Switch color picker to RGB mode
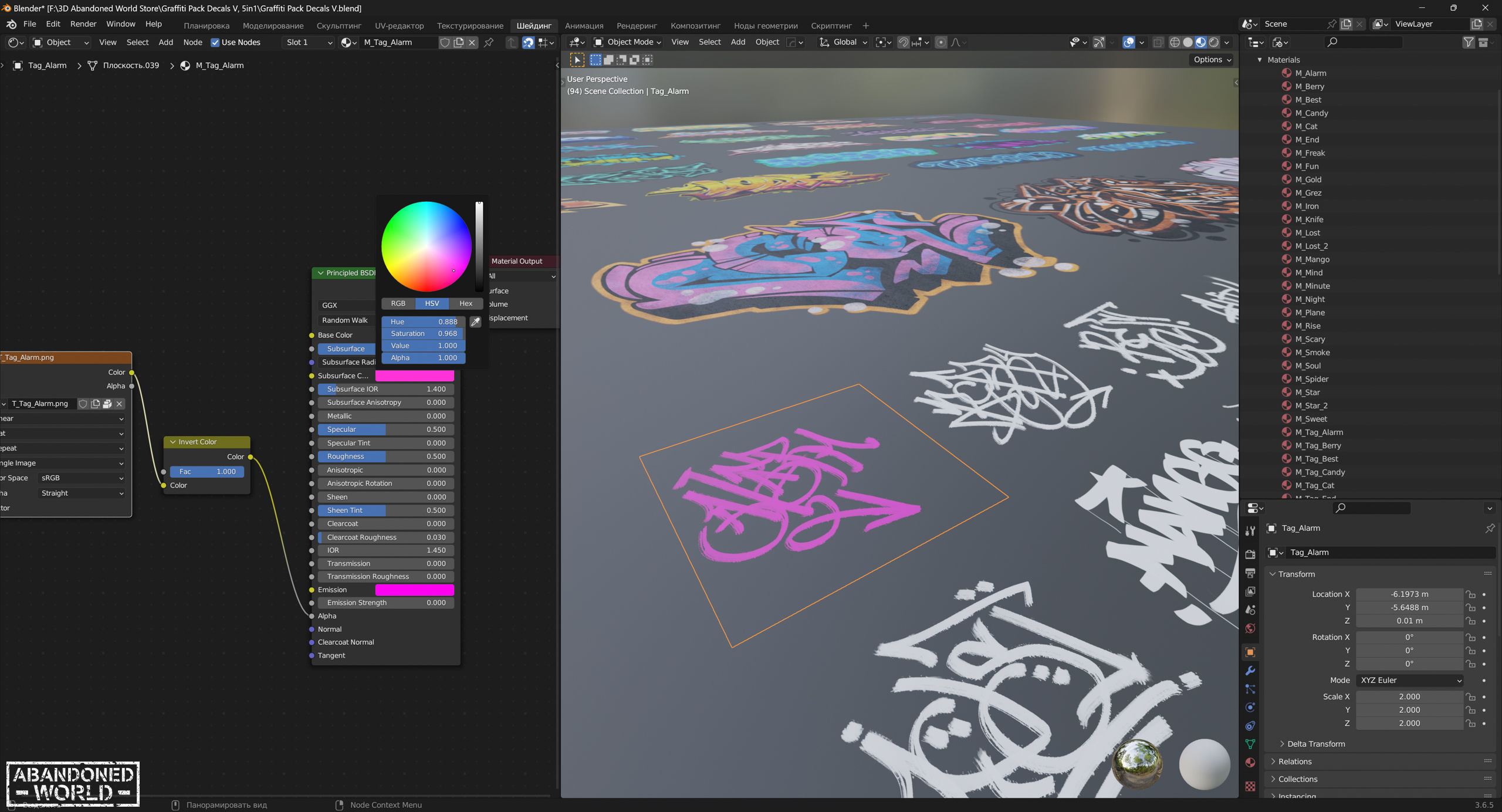The width and height of the screenshot is (1502, 812). pyautogui.click(x=398, y=303)
